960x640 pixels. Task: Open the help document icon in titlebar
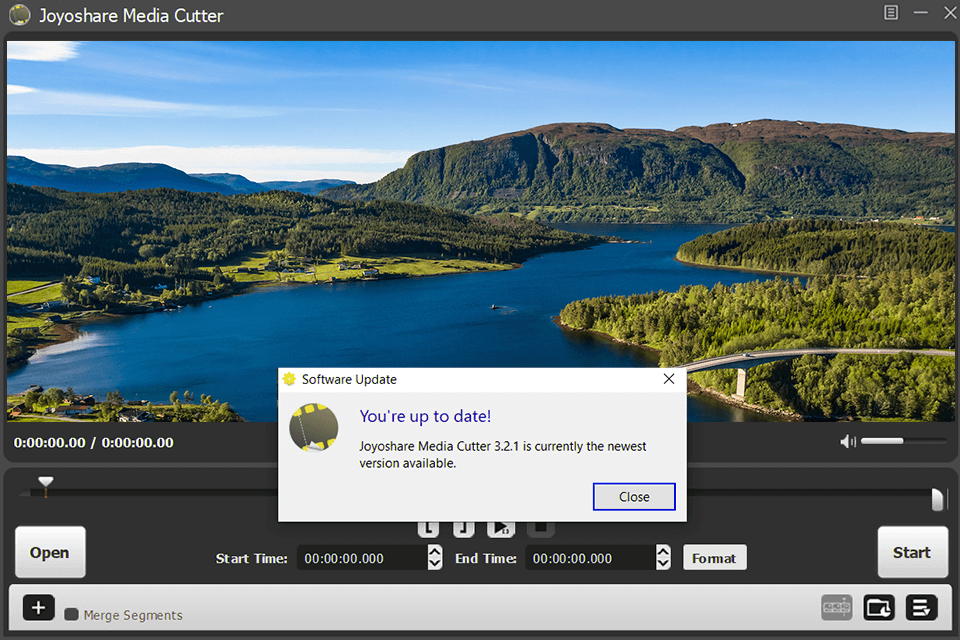click(890, 13)
